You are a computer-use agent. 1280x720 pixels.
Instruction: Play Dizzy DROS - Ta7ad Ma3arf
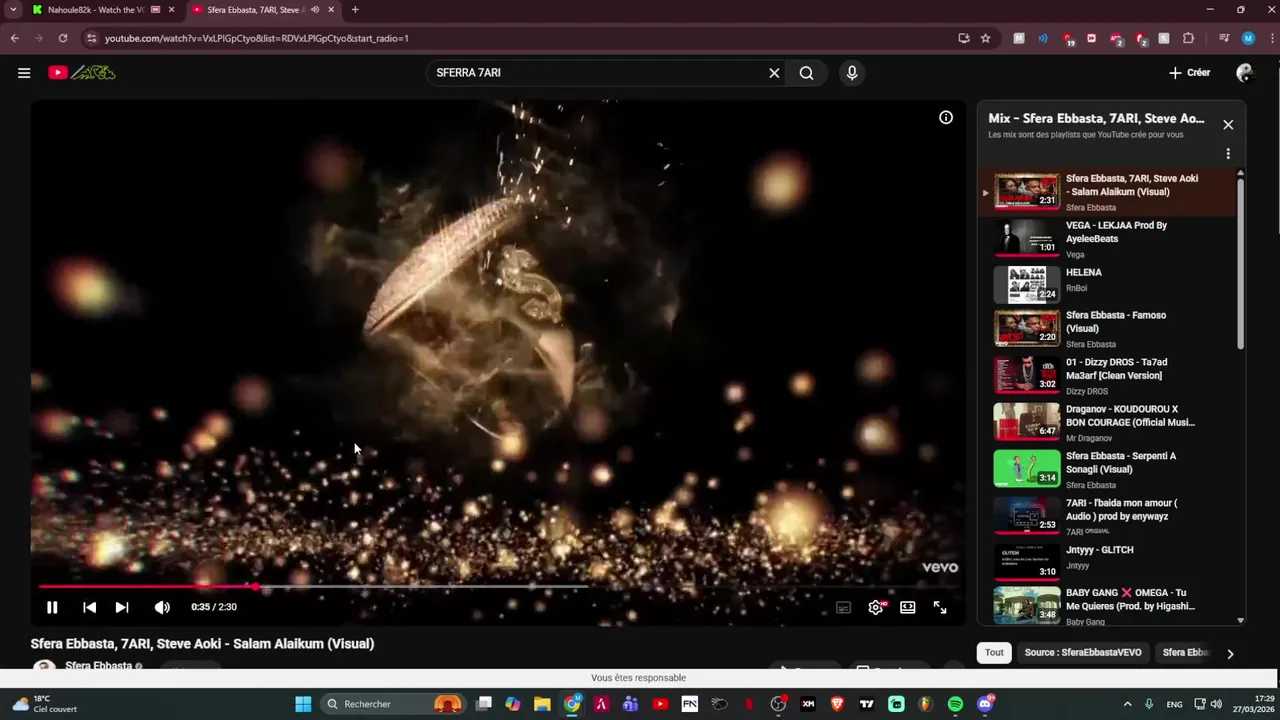1108,376
